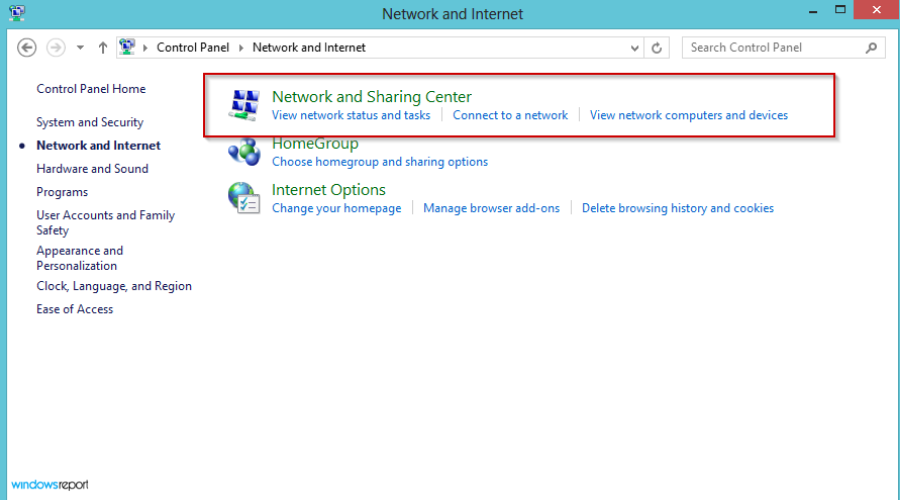Select Network and Internet in the sidebar
This screenshot has width=900, height=500.
tap(98, 145)
